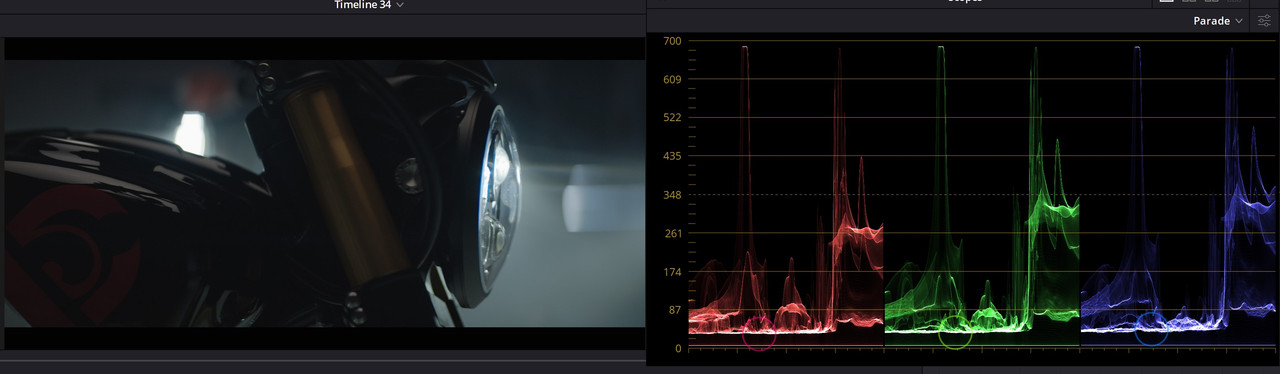This screenshot has width=1280, height=374.
Task: Open the Parade scope type dropdown
Action: coord(1218,21)
